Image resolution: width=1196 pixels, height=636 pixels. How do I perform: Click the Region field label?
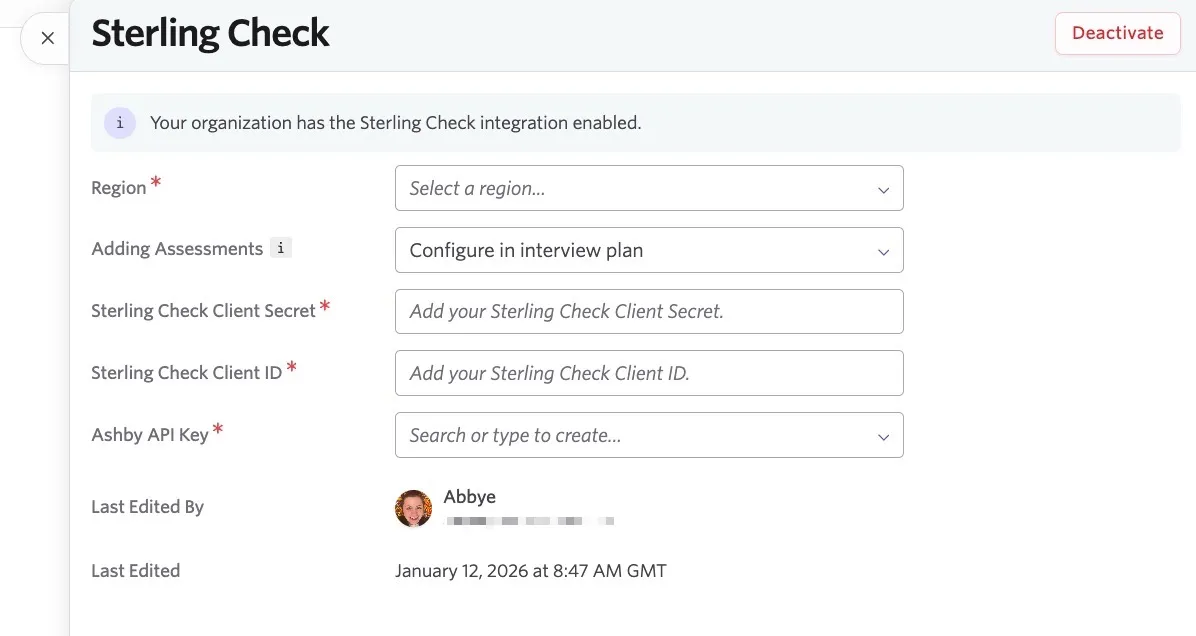(118, 188)
